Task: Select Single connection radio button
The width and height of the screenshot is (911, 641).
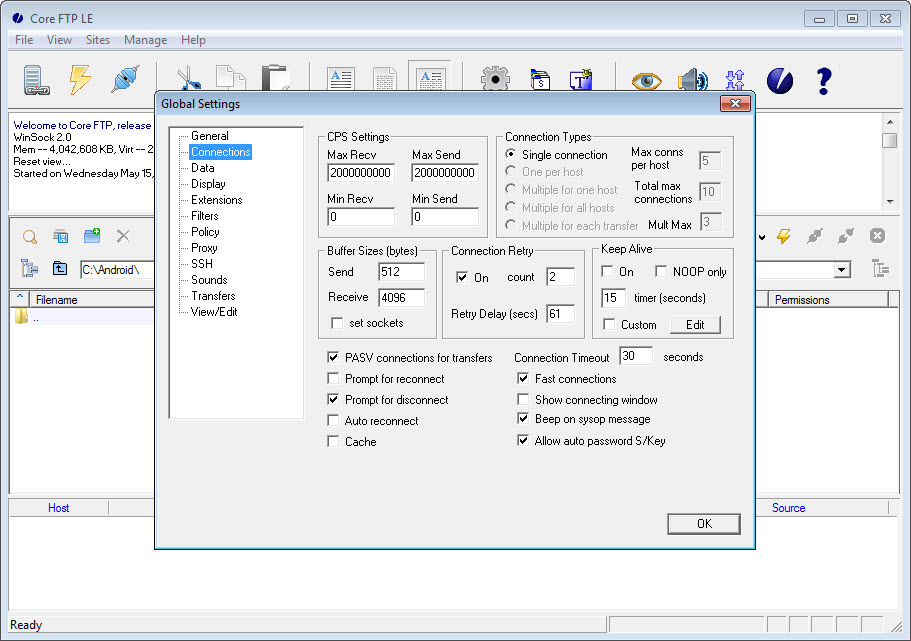Action: [510, 154]
